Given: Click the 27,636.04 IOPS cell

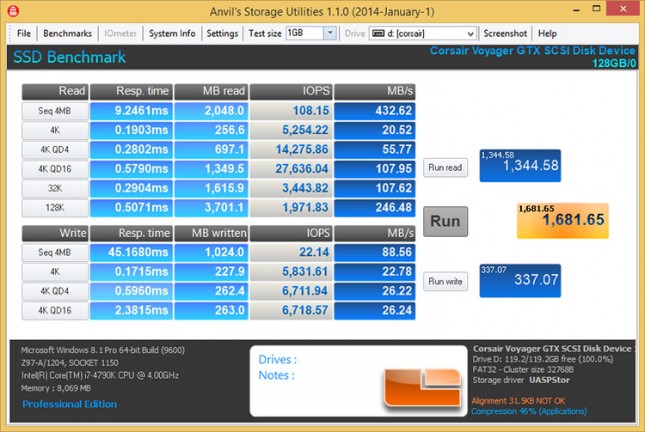Looking at the screenshot, I should click(x=291, y=169).
